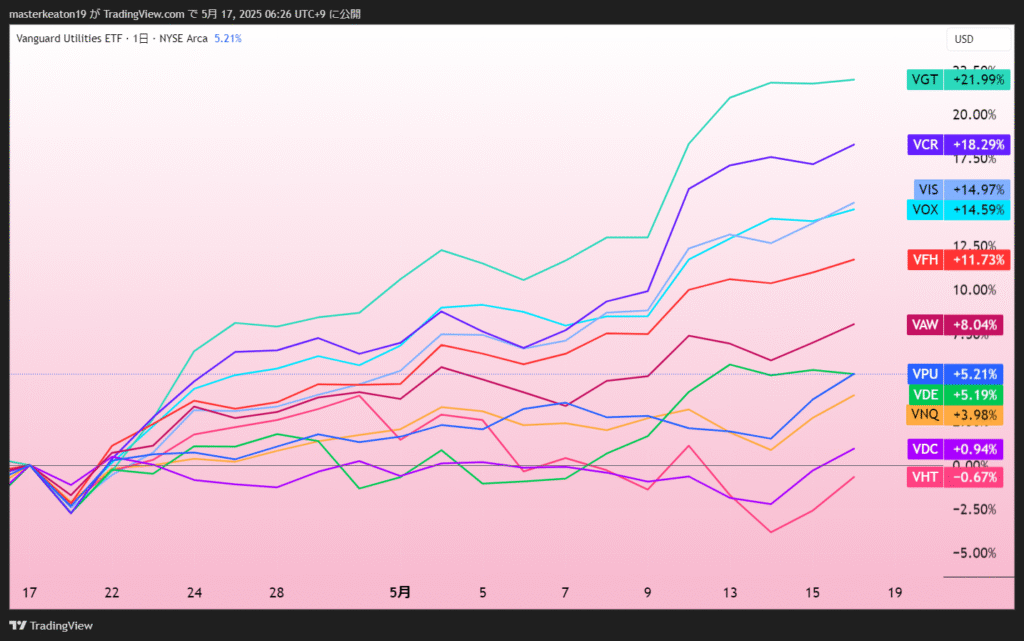Click the VHT −0.67% label
1024x641 pixels.
pos(955,477)
